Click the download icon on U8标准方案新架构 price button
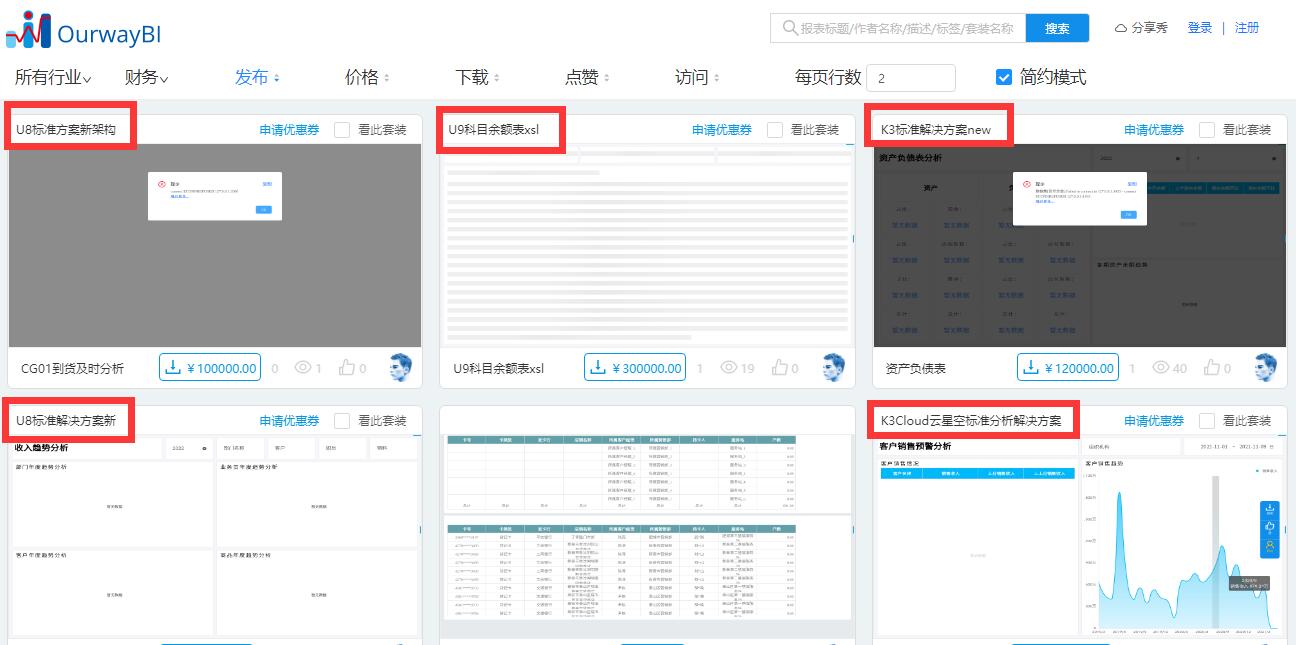The width and height of the screenshot is (1296, 645). click(x=174, y=366)
